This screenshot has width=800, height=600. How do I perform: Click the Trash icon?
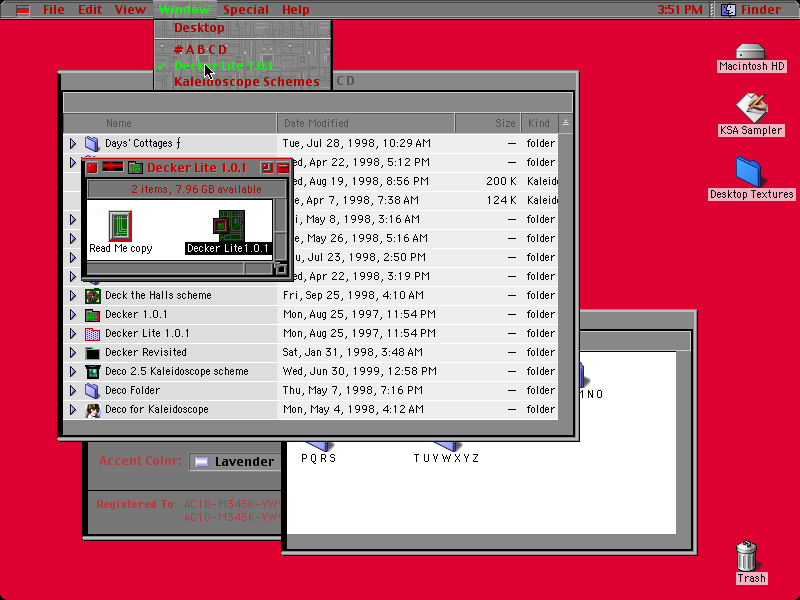[x=746, y=556]
